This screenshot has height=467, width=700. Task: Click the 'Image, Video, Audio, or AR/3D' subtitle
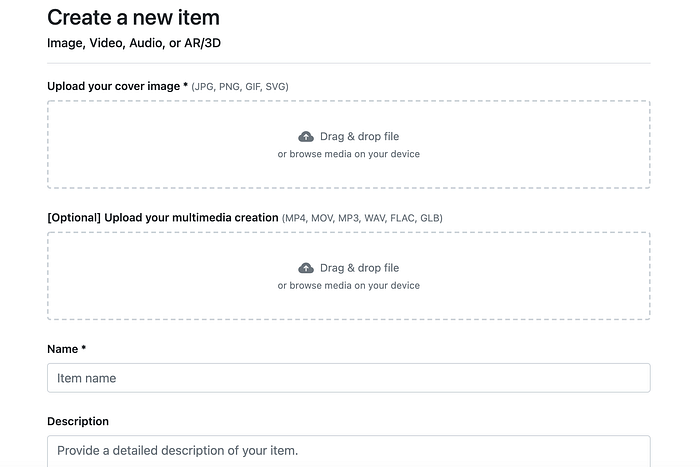click(x=146, y=43)
